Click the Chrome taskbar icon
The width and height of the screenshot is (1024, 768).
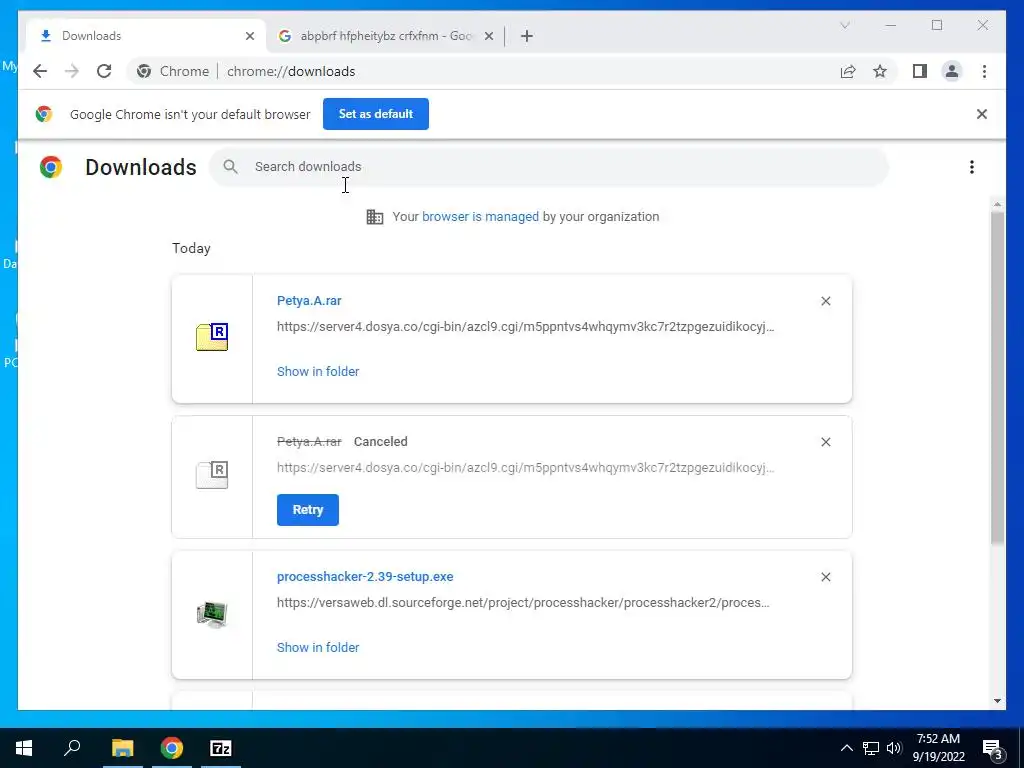click(172, 748)
